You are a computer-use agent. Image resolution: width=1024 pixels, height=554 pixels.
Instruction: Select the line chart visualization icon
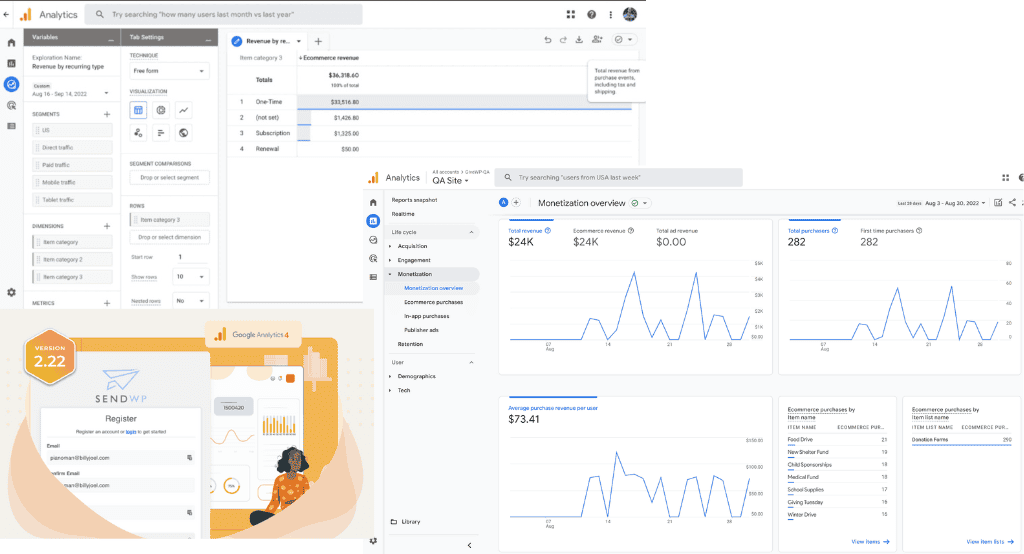pyautogui.click(x=184, y=110)
